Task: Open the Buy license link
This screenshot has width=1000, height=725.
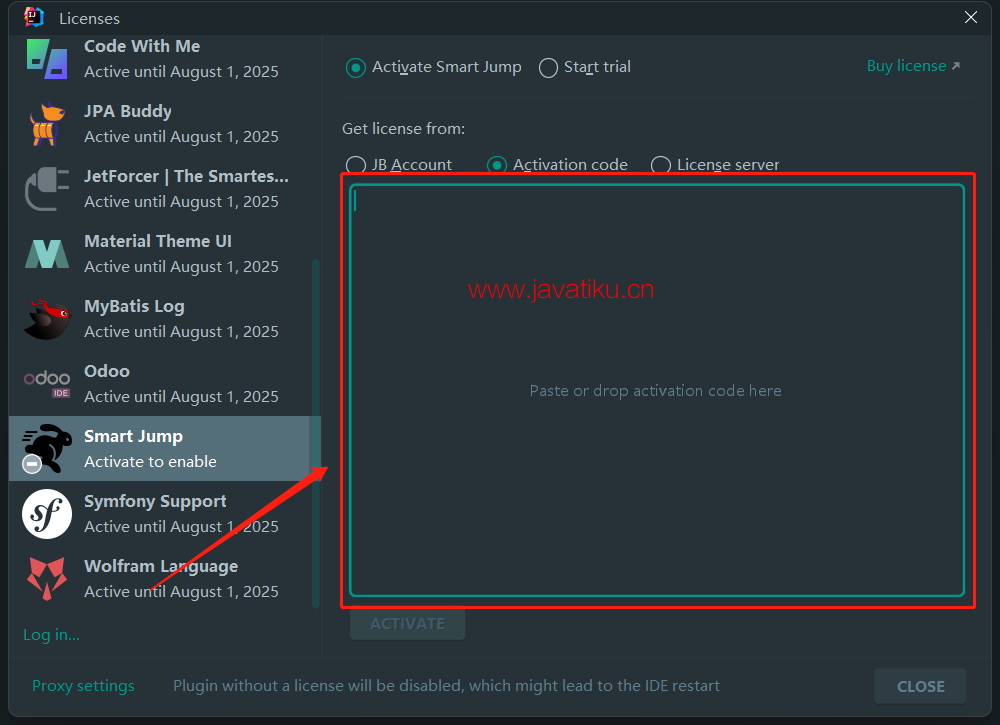Action: pyautogui.click(x=912, y=66)
